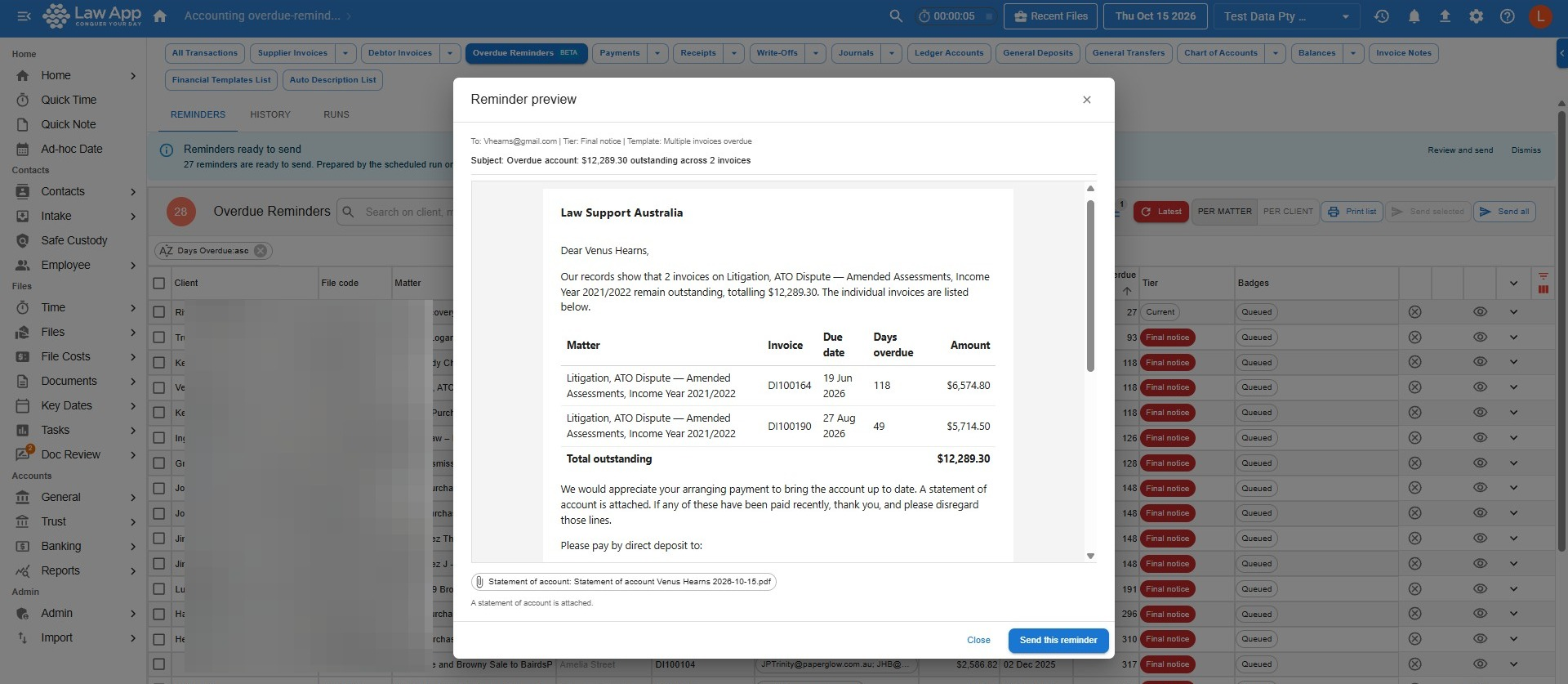Open the help question mark icon
The height and width of the screenshot is (684, 1568).
[x=1508, y=16]
